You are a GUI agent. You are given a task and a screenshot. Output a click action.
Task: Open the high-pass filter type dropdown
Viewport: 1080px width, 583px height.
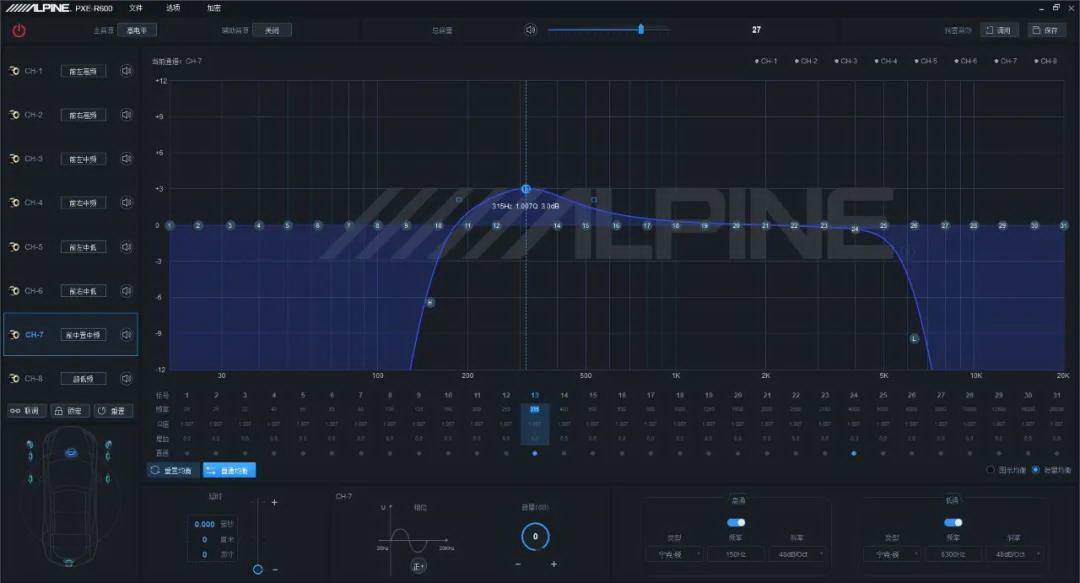coord(674,554)
